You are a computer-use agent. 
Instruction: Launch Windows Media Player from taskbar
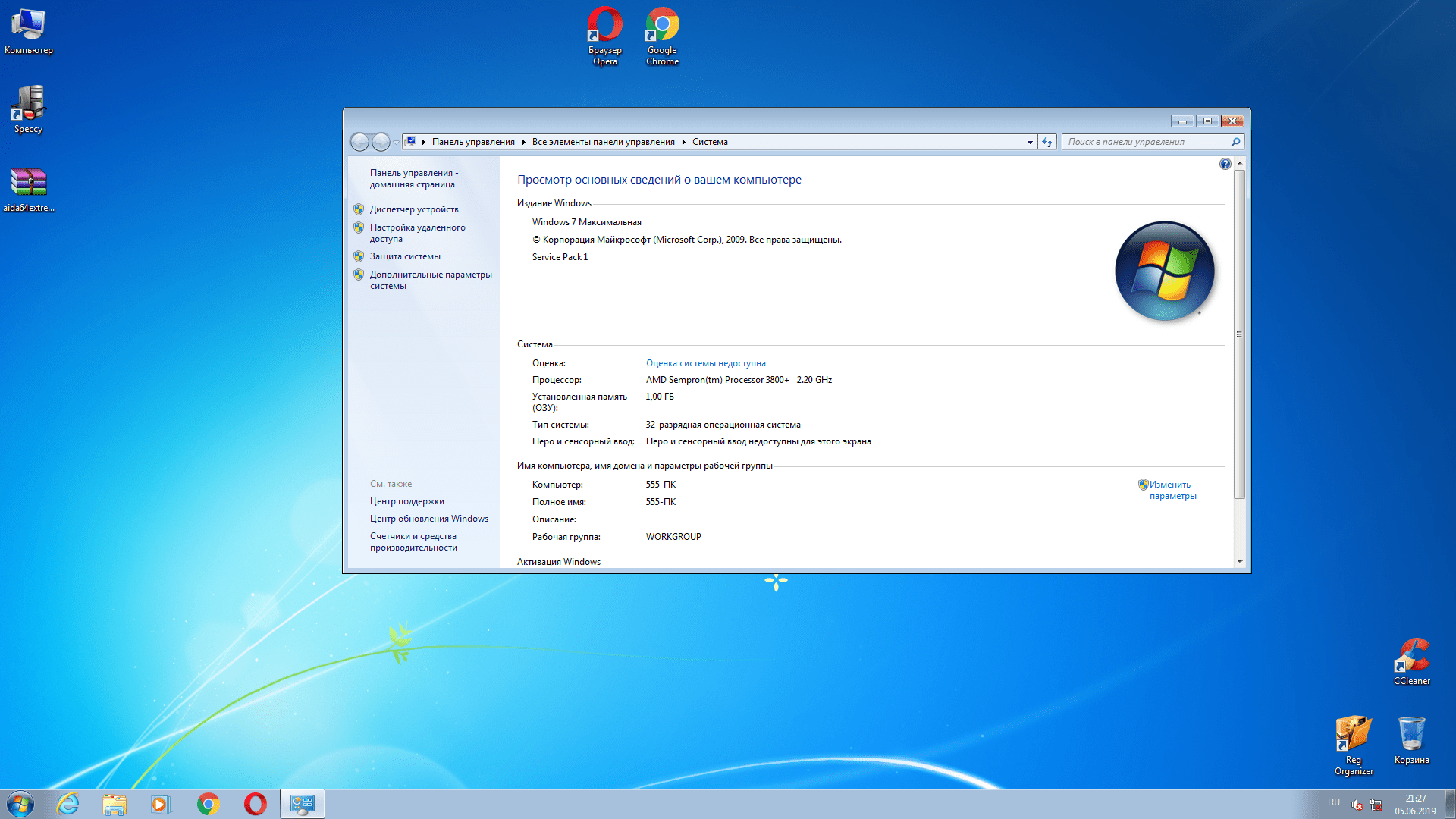pos(161,804)
